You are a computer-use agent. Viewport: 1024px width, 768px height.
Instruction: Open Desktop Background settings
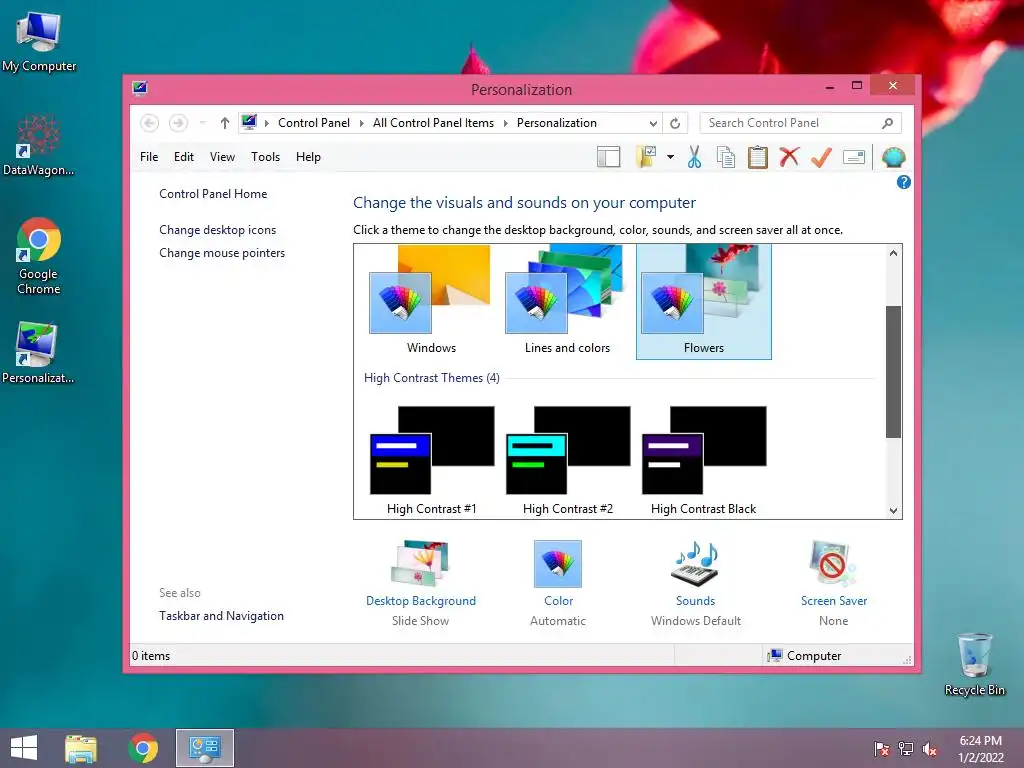tap(421, 582)
